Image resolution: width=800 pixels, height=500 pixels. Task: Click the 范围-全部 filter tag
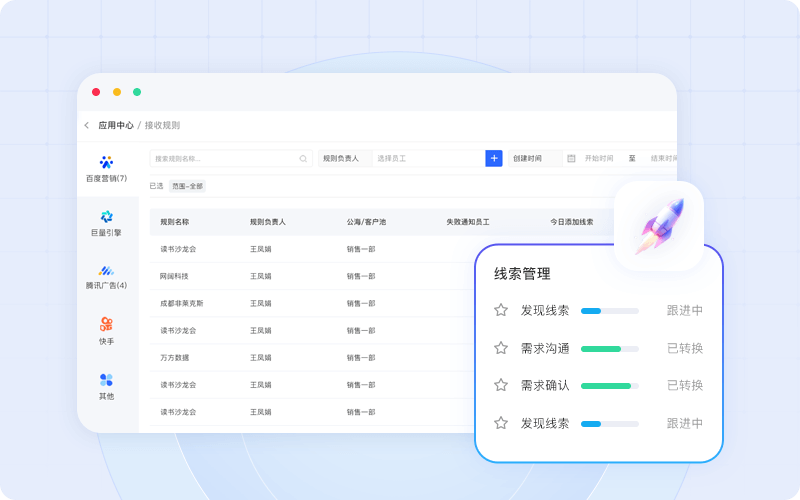(187, 186)
